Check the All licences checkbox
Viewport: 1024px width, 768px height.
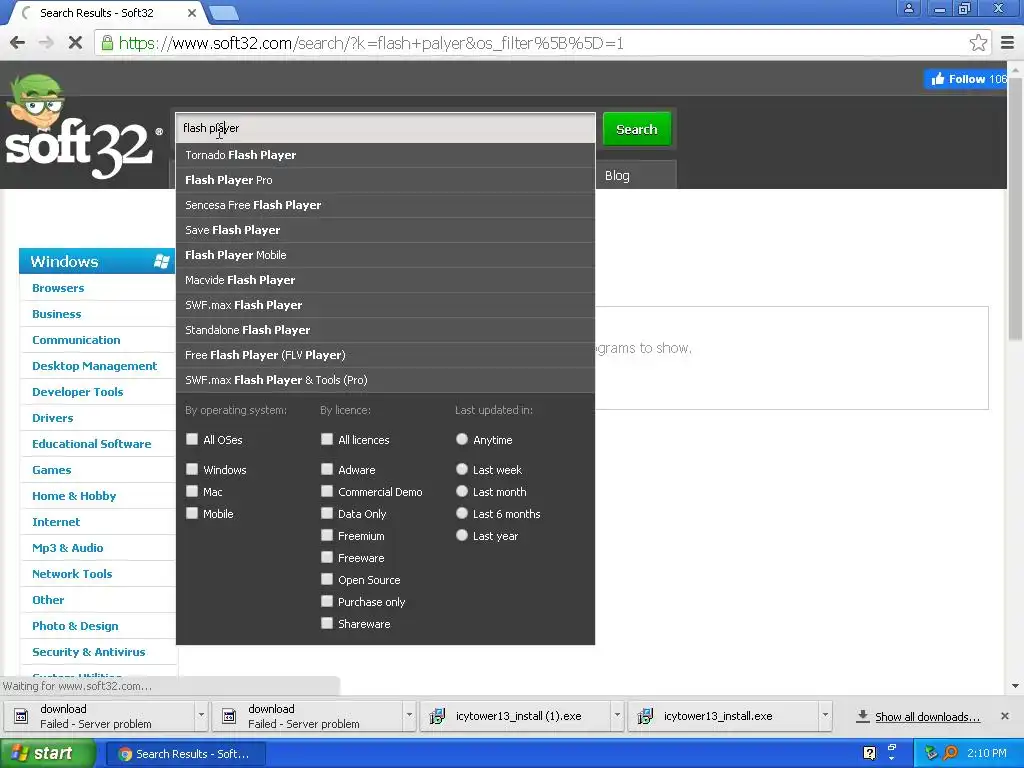(327, 439)
